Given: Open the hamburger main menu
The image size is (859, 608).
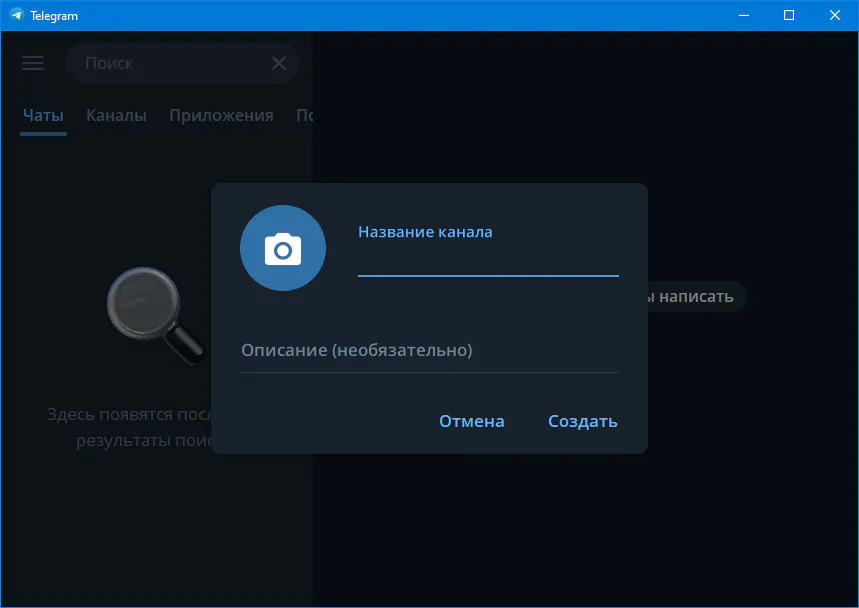Looking at the screenshot, I should pyautogui.click(x=33, y=63).
